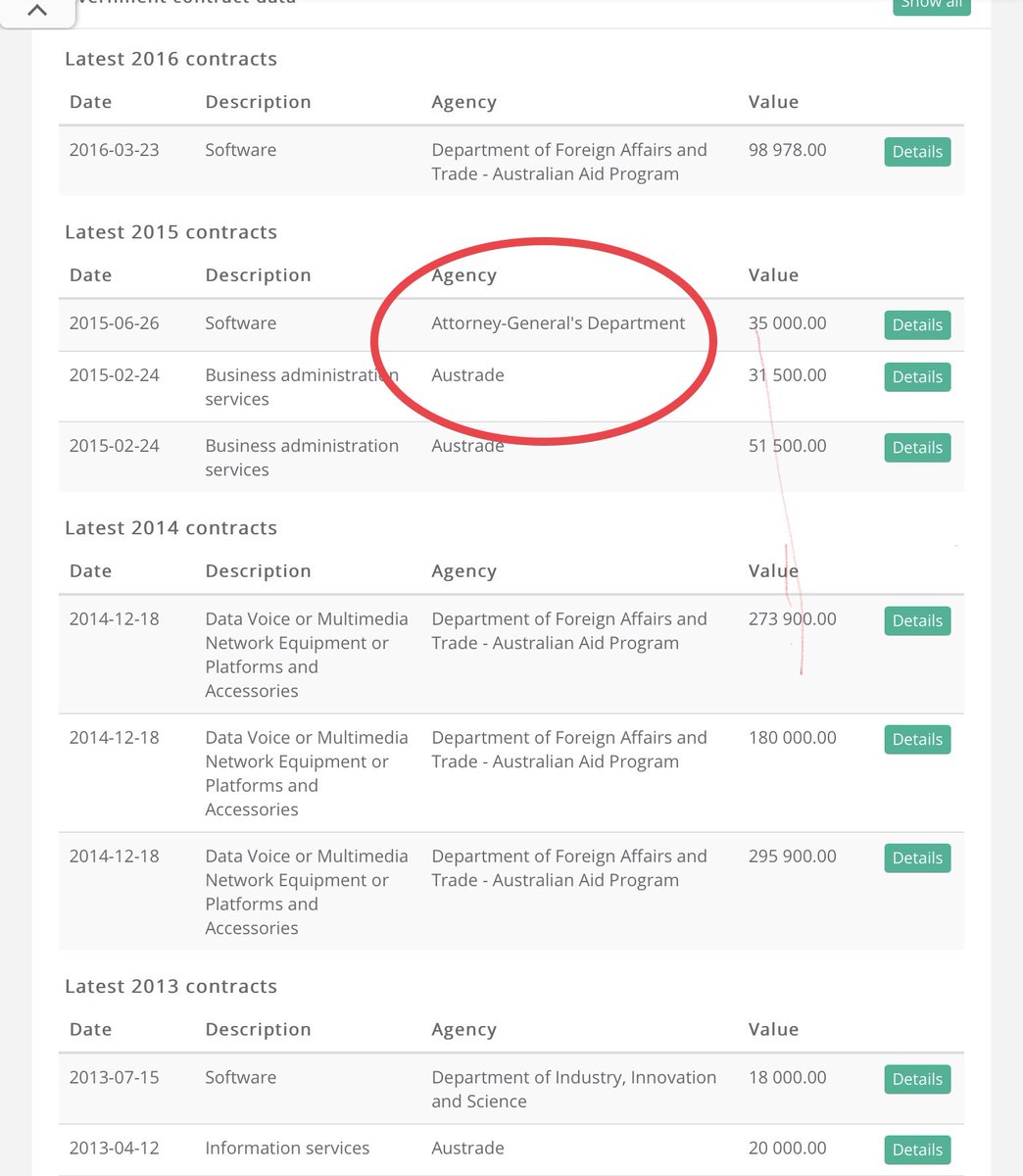Click Description column header under 2016 contracts
This screenshot has width=1023, height=1176.
[258, 102]
